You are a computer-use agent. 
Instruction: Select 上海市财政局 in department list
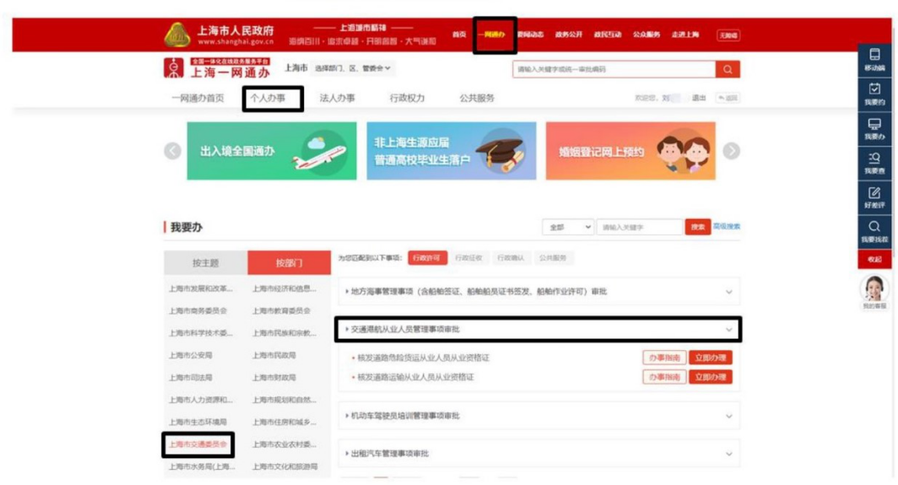274,378
